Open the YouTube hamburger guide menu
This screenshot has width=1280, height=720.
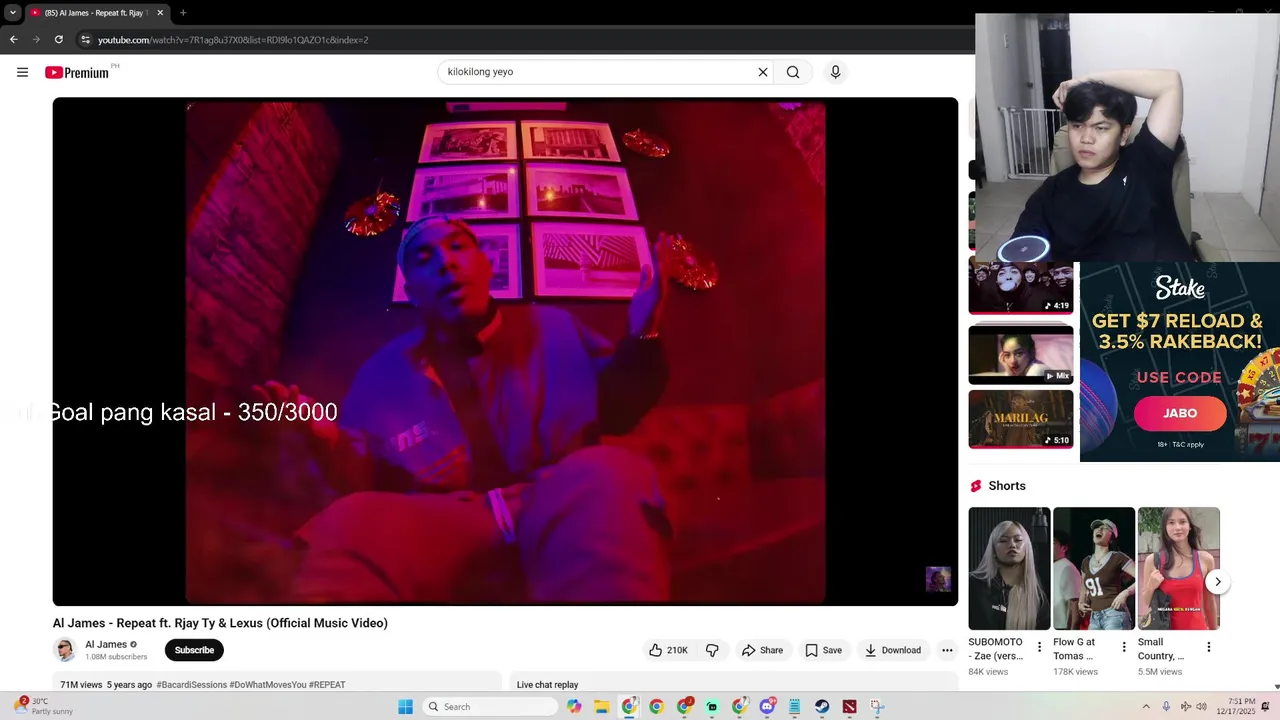22,72
